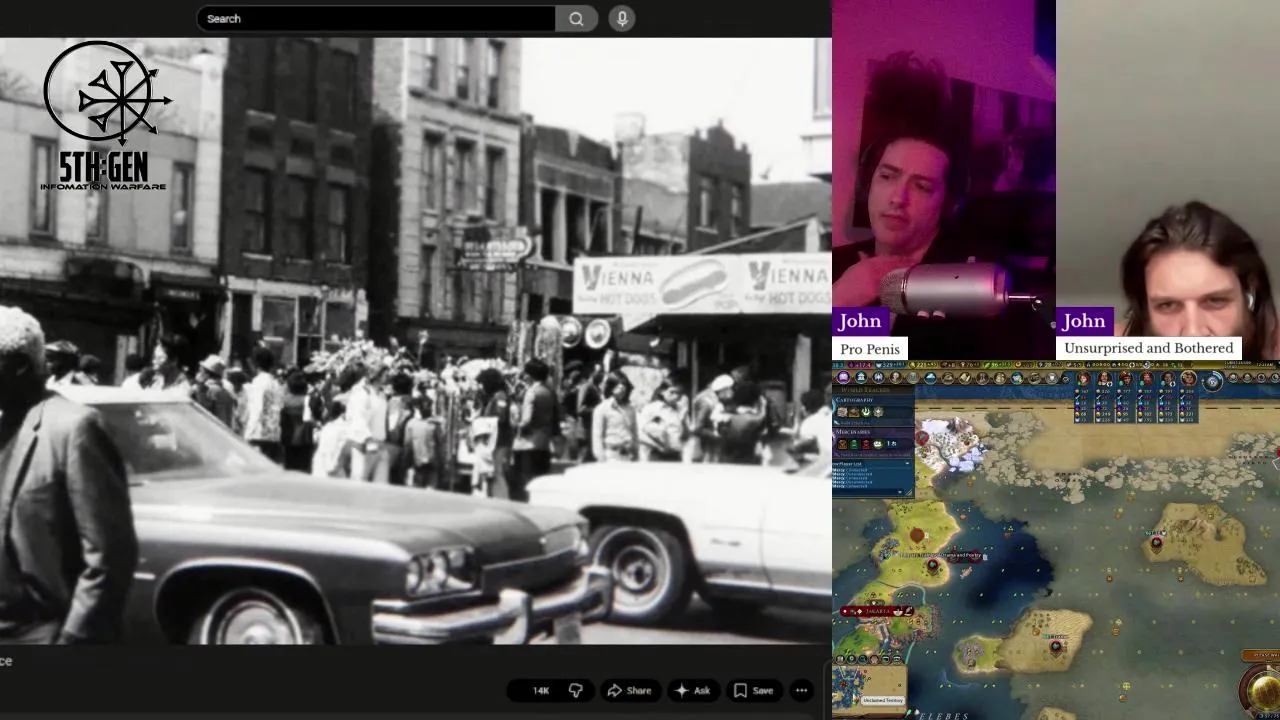
Task: Collapse the player list panel arrow
Action: point(907,464)
